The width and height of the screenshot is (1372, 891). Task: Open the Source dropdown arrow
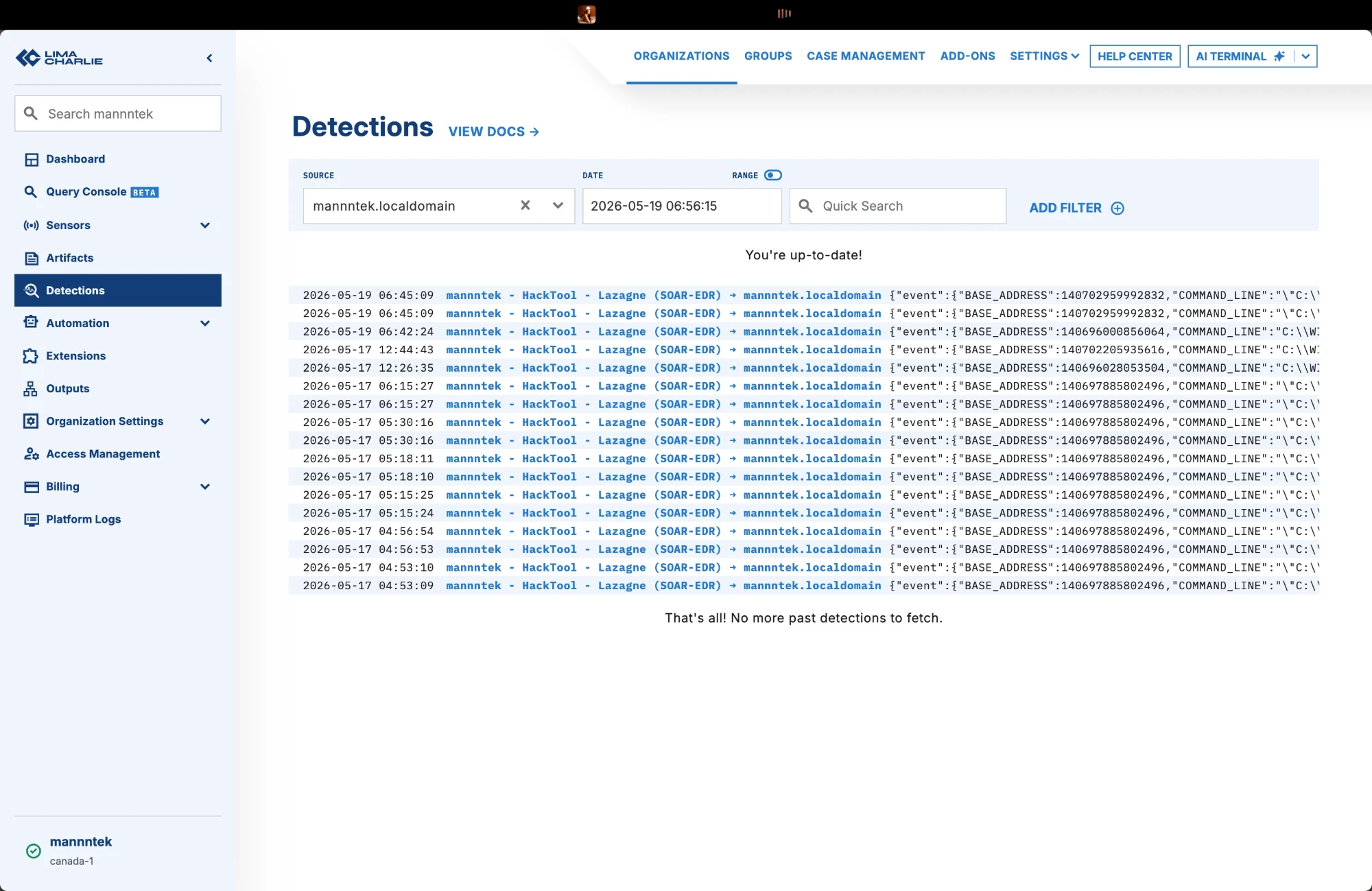click(558, 205)
